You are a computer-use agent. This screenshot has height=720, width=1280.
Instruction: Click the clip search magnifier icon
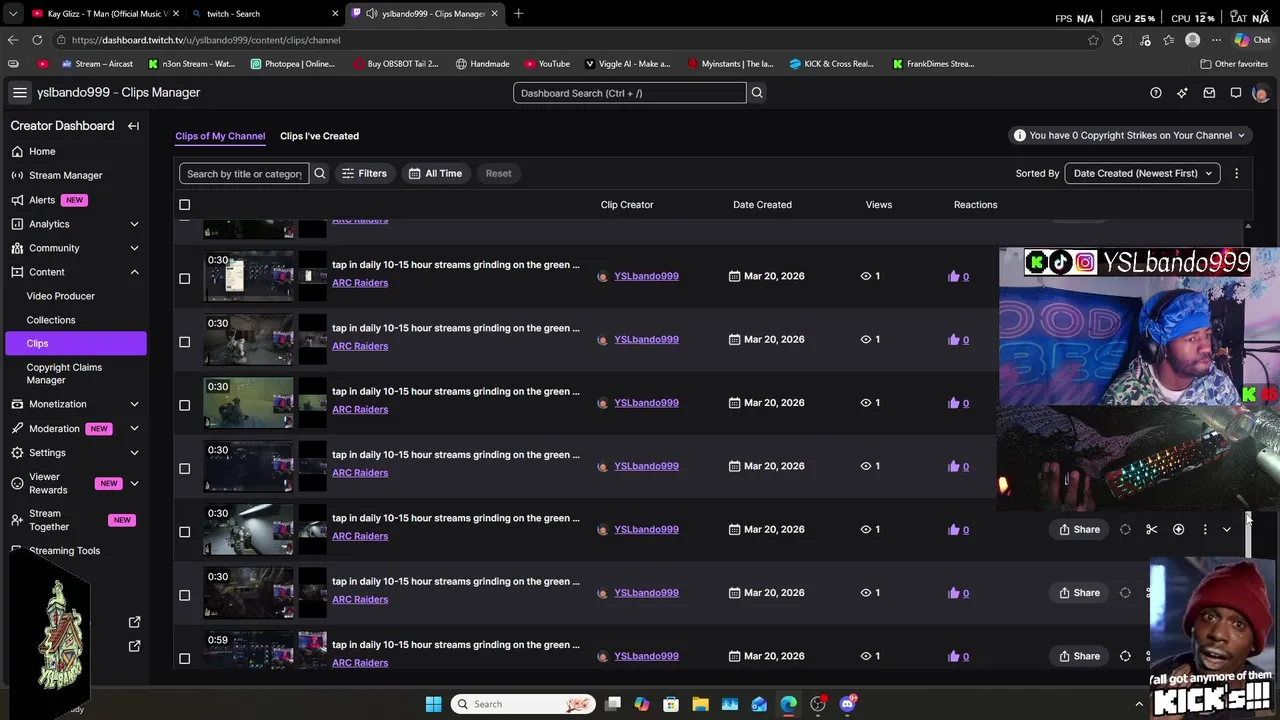(320, 173)
